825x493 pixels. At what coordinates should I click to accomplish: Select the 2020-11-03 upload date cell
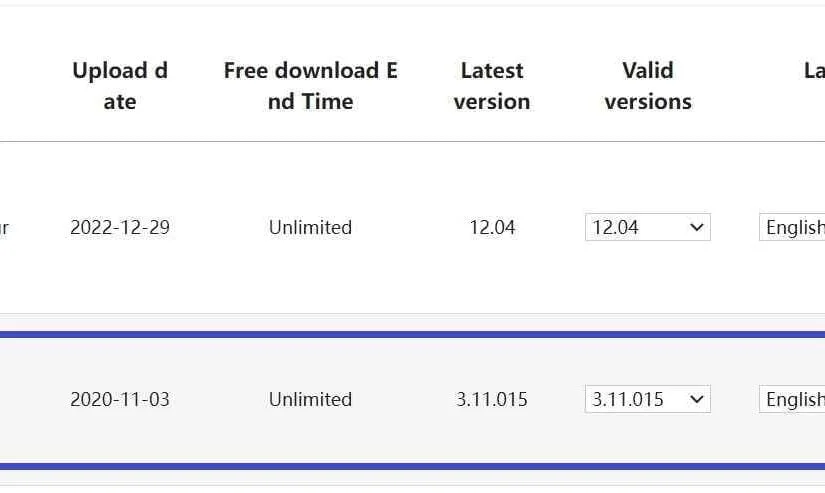(120, 399)
